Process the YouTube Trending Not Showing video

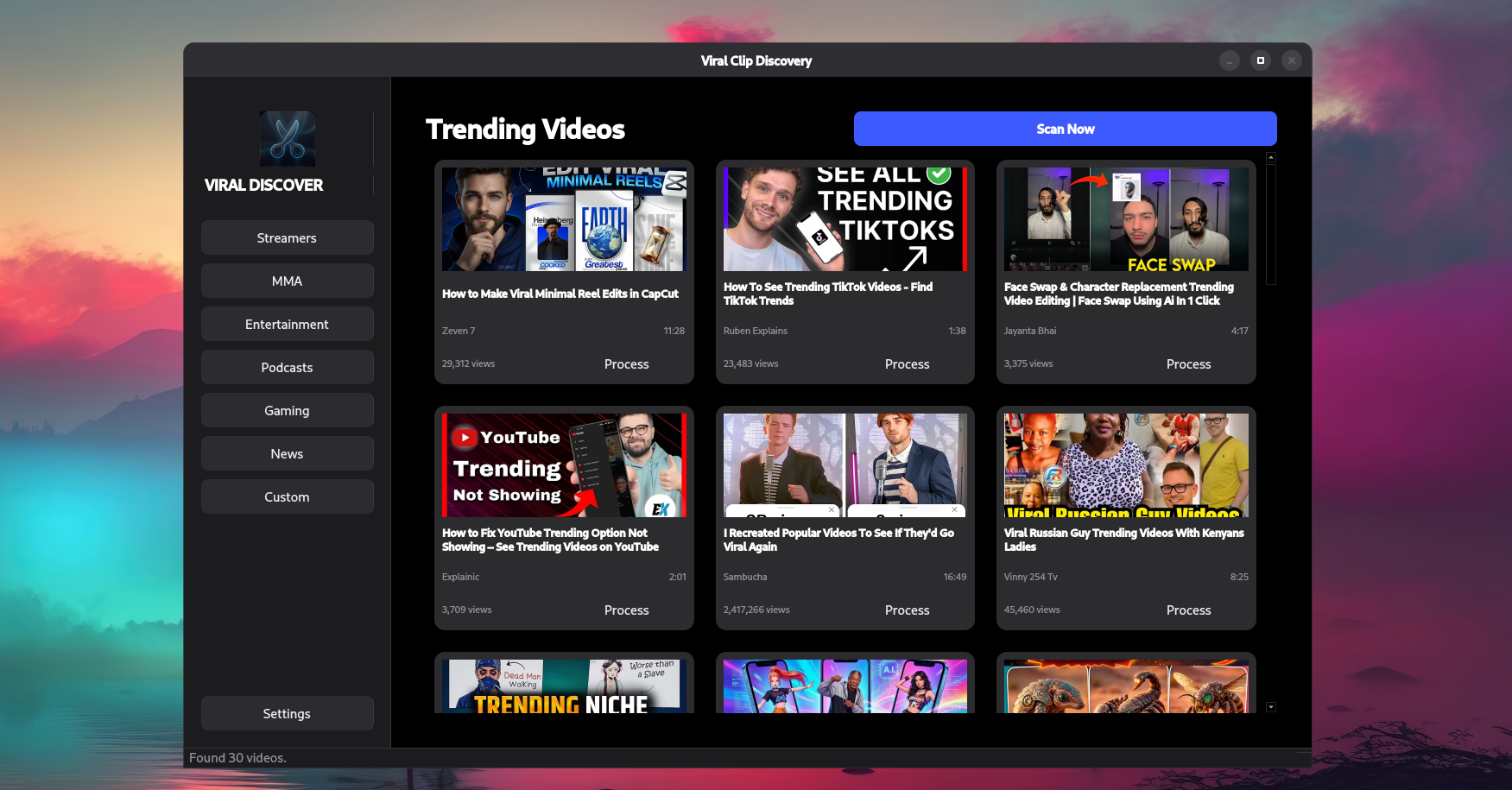626,610
